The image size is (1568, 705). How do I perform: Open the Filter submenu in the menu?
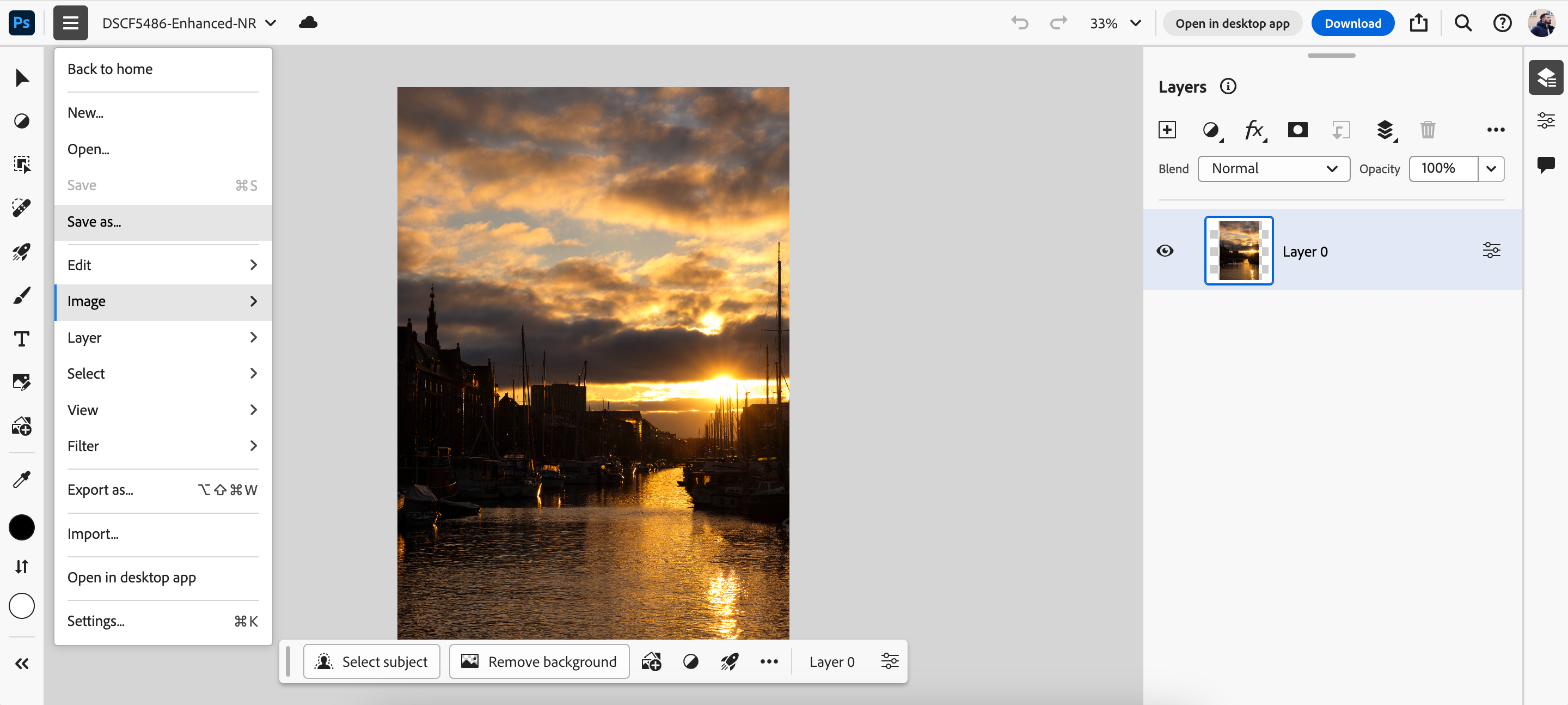(163, 446)
